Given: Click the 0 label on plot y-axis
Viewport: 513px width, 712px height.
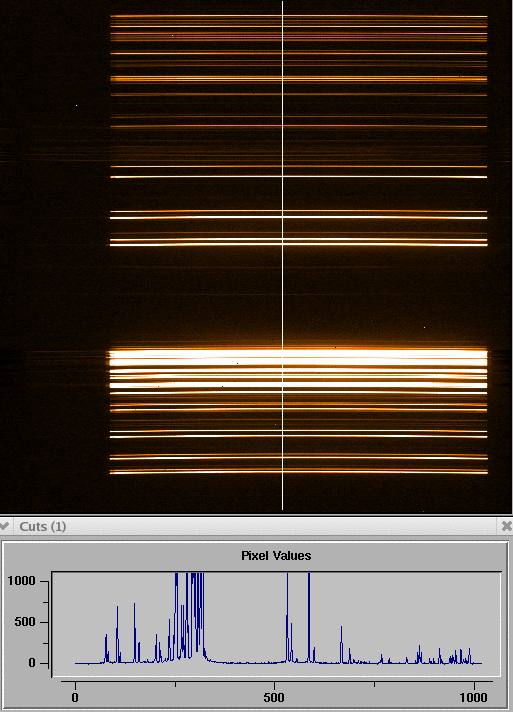Looking at the screenshot, I should 32,663.
